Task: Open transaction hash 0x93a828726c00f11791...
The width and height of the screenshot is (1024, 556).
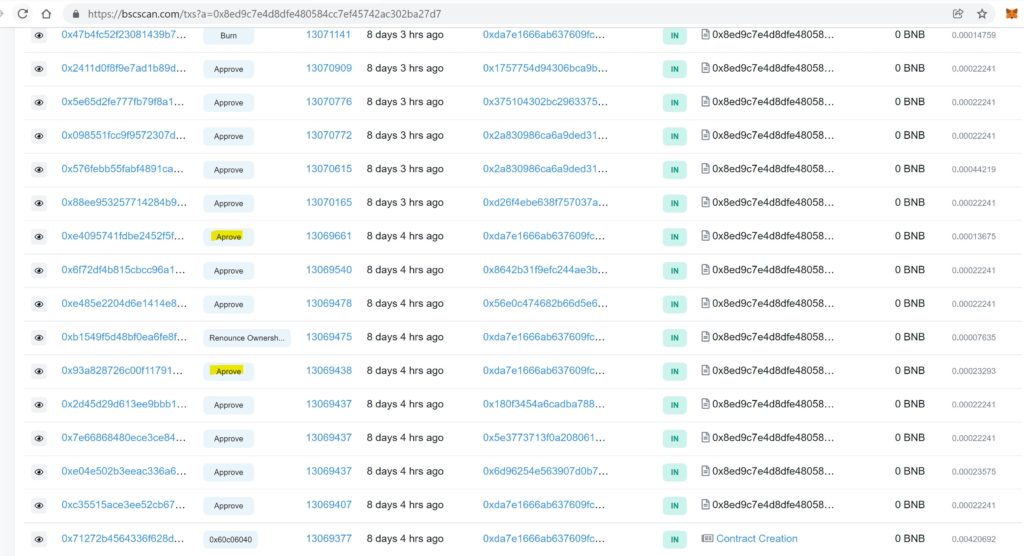Action: click(122, 370)
